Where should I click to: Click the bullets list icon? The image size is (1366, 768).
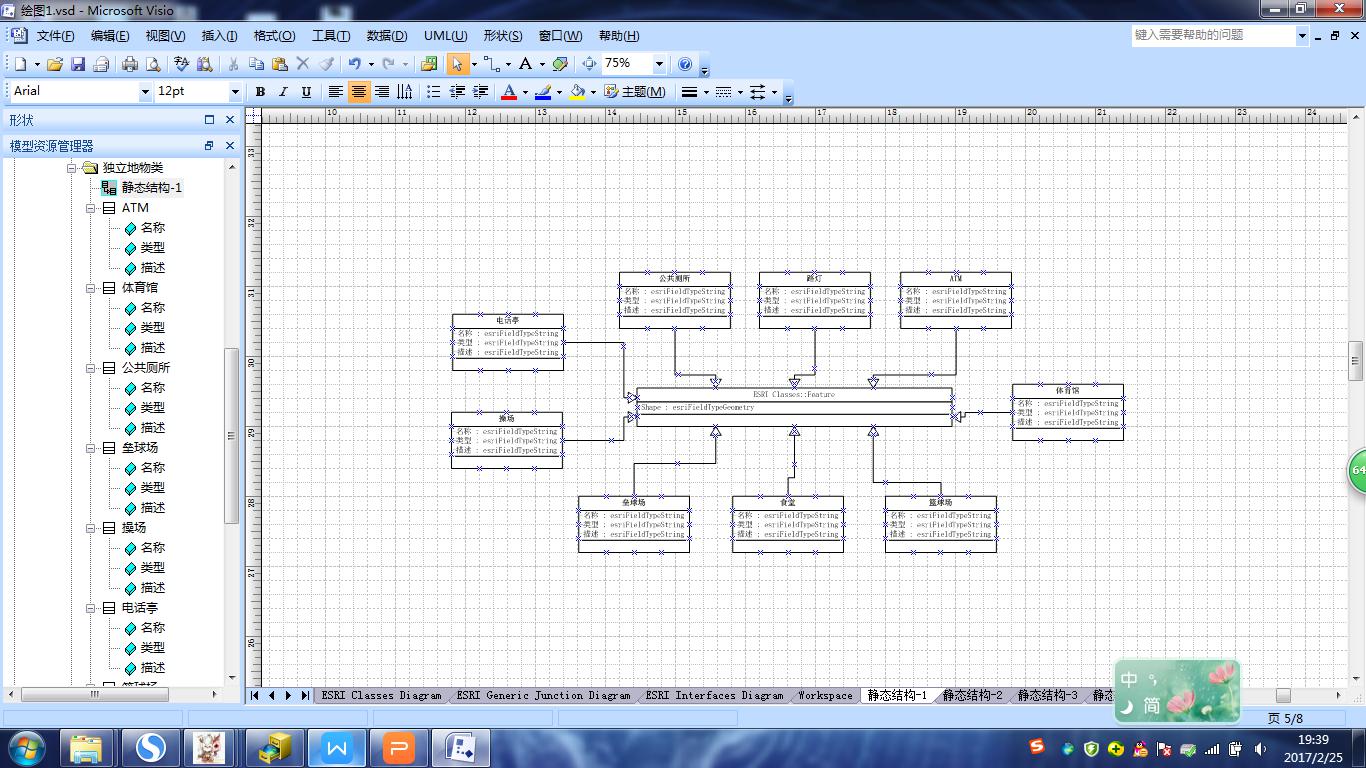pos(433,92)
